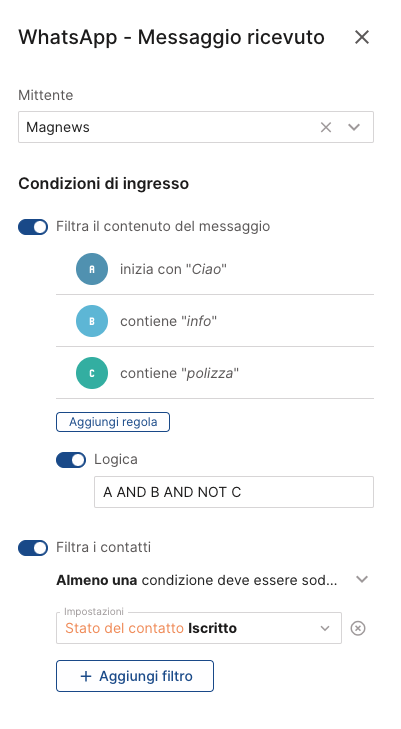The height and width of the screenshot is (729, 401).
Task: Select rule B circle icon
Action: pos(92,321)
